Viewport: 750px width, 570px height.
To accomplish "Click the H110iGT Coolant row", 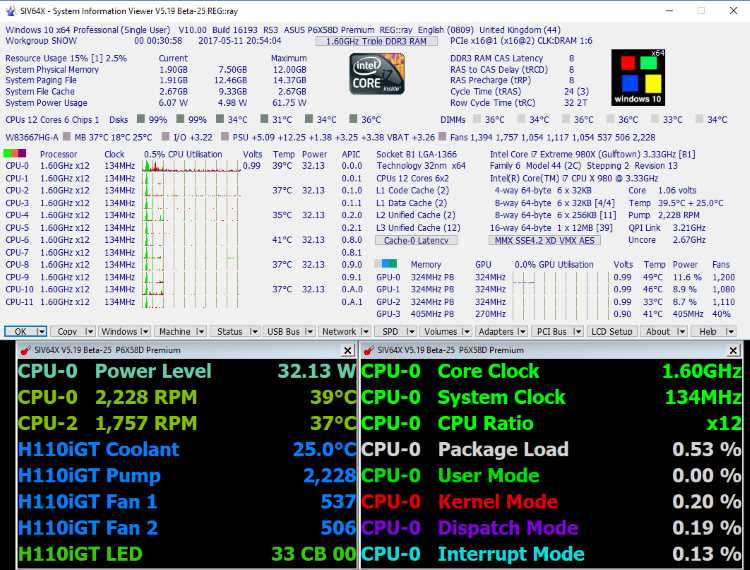I will coord(187,449).
